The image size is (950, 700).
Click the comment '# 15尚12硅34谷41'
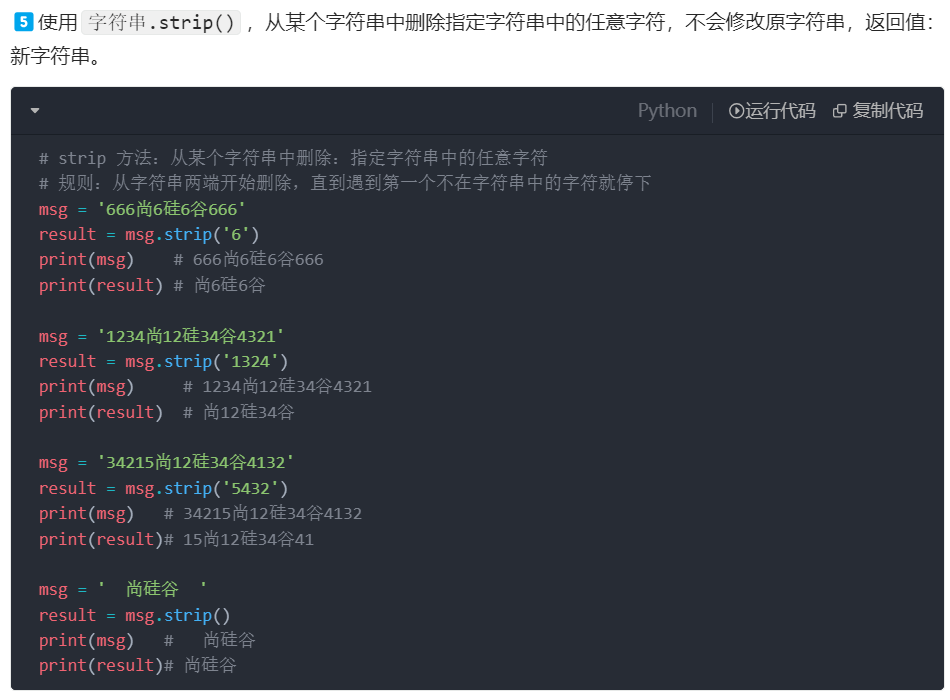tap(239, 539)
